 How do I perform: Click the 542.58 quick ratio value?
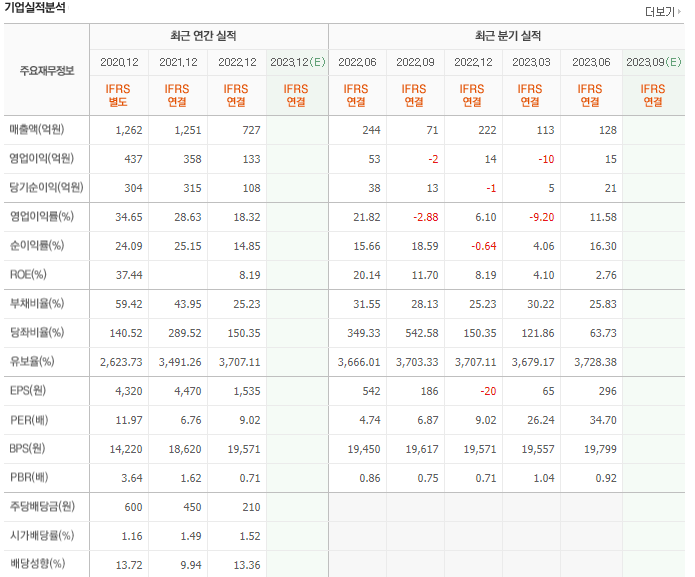click(422, 333)
